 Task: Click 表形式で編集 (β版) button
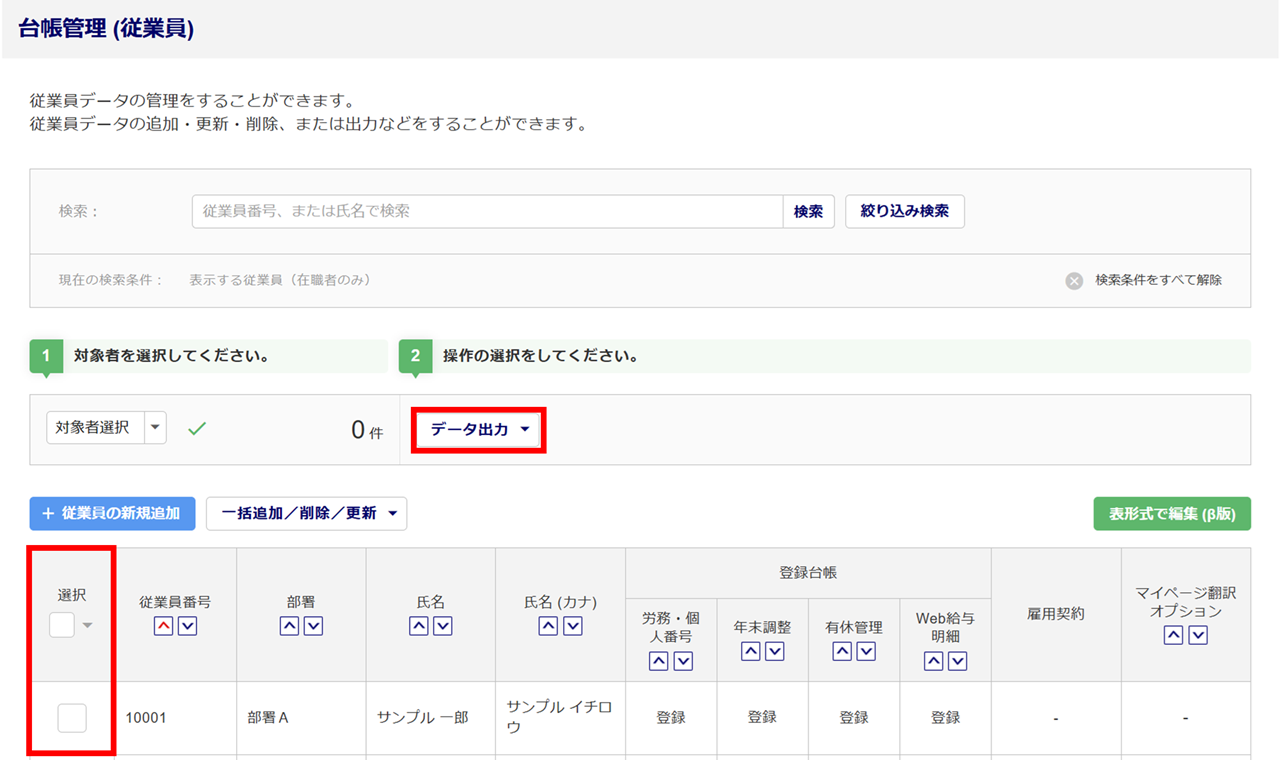pyautogui.click(x=1171, y=513)
